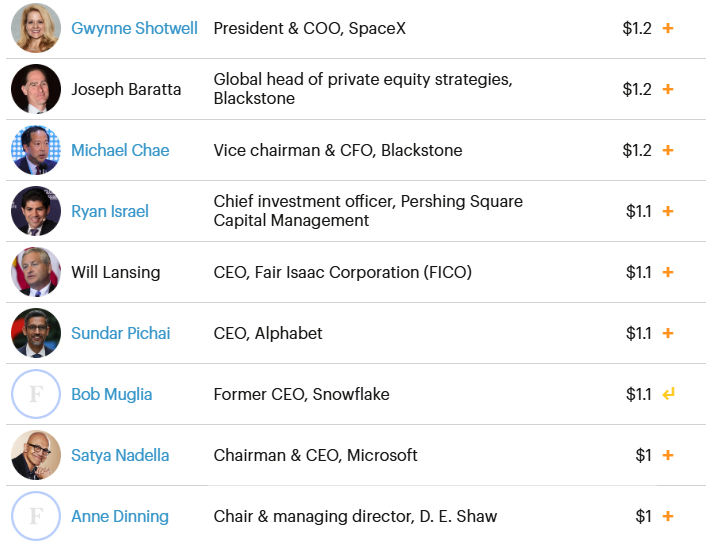Click Satya Nadella's profile photo
The width and height of the screenshot is (722, 546).
point(36,455)
